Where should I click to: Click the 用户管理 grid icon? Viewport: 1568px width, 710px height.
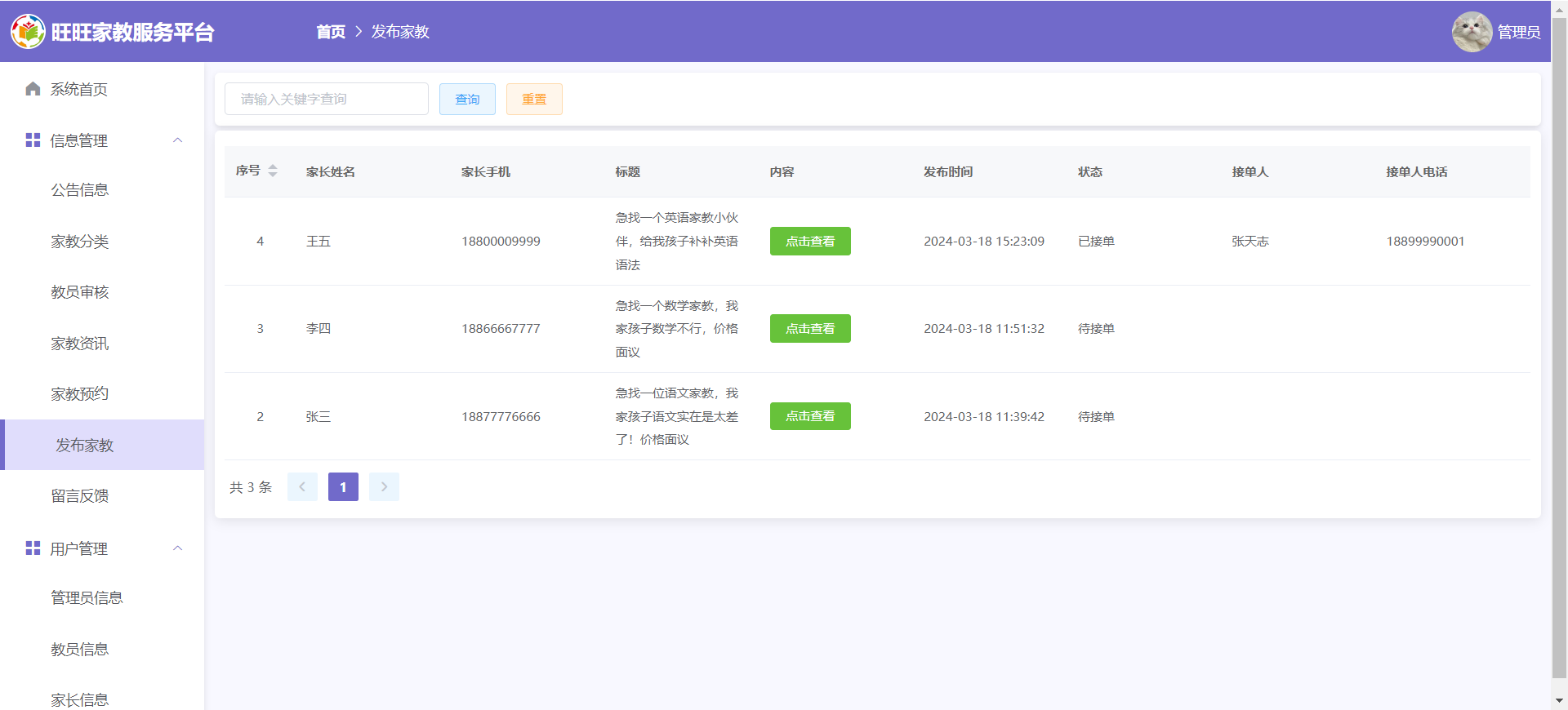click(x=33, y=548)
